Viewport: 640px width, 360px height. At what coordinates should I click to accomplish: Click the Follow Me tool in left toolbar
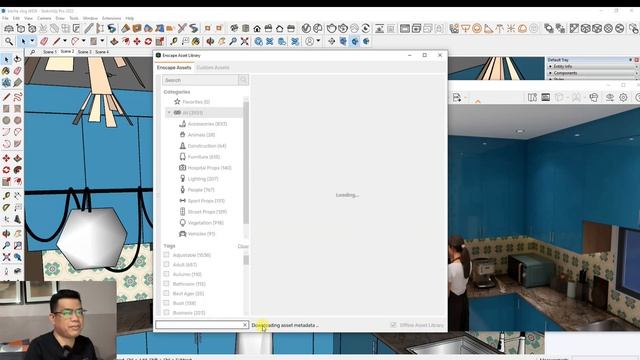(x=17, y=170)
